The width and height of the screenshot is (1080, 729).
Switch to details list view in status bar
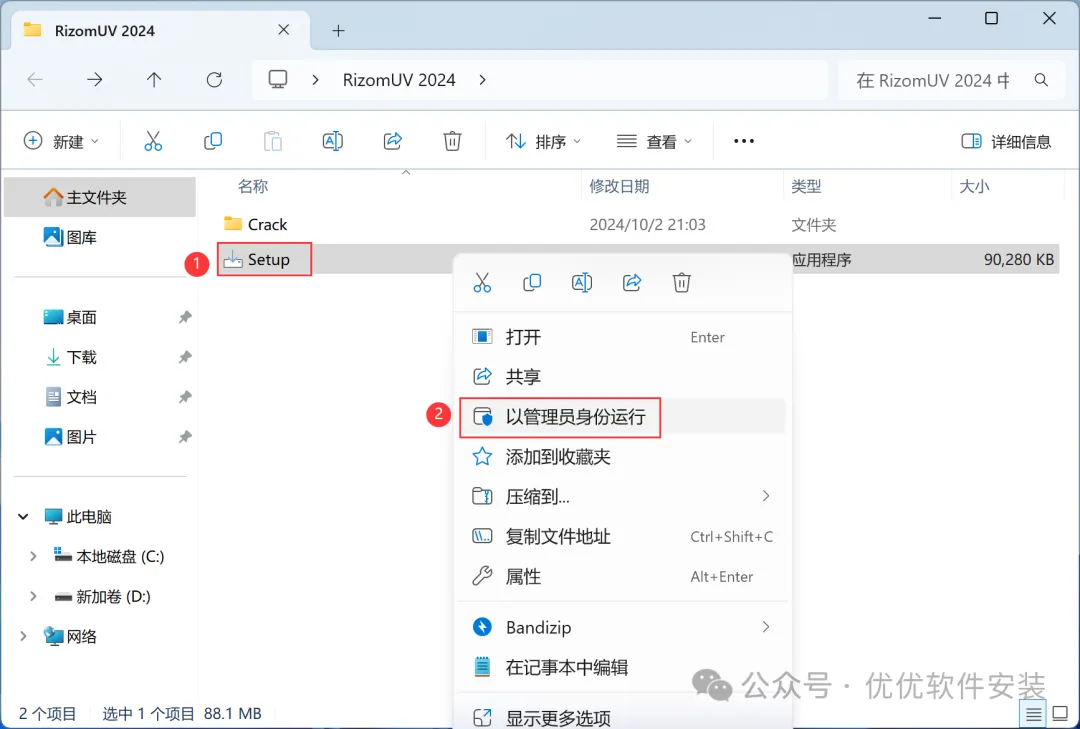tap(1032, 714)
